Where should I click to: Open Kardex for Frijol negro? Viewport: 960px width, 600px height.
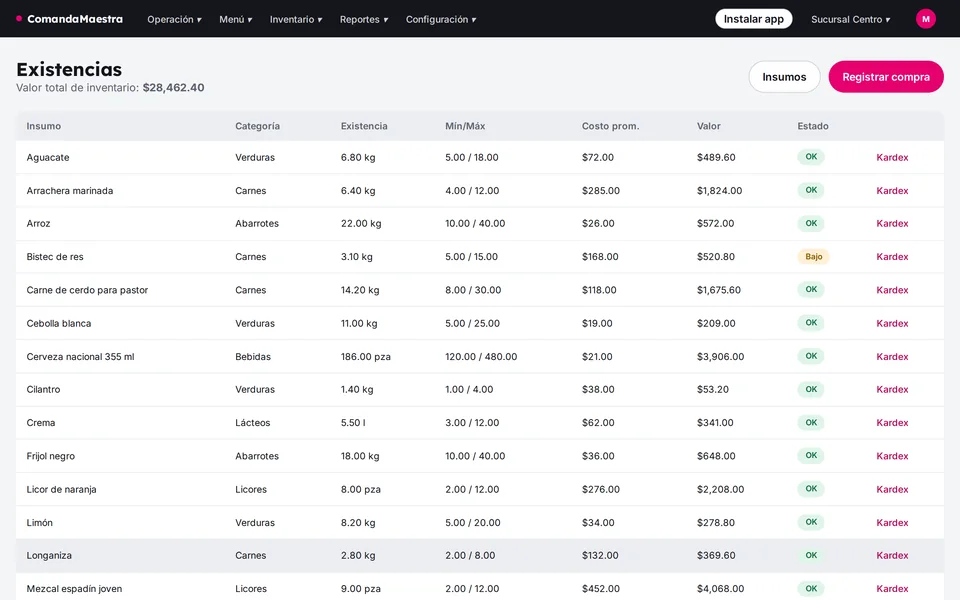coord(892,456)
